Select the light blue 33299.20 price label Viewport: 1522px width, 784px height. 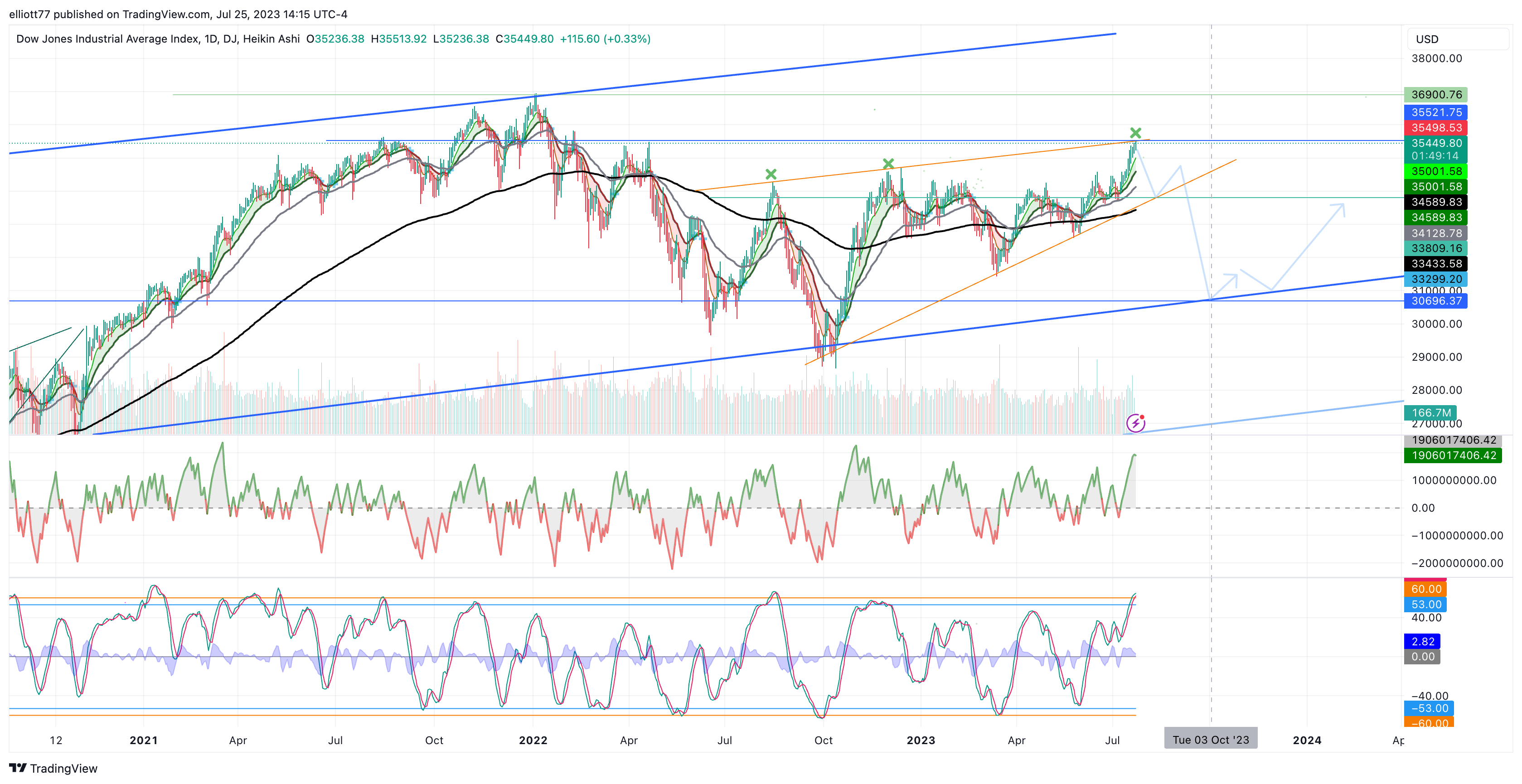coord(1435,279)
